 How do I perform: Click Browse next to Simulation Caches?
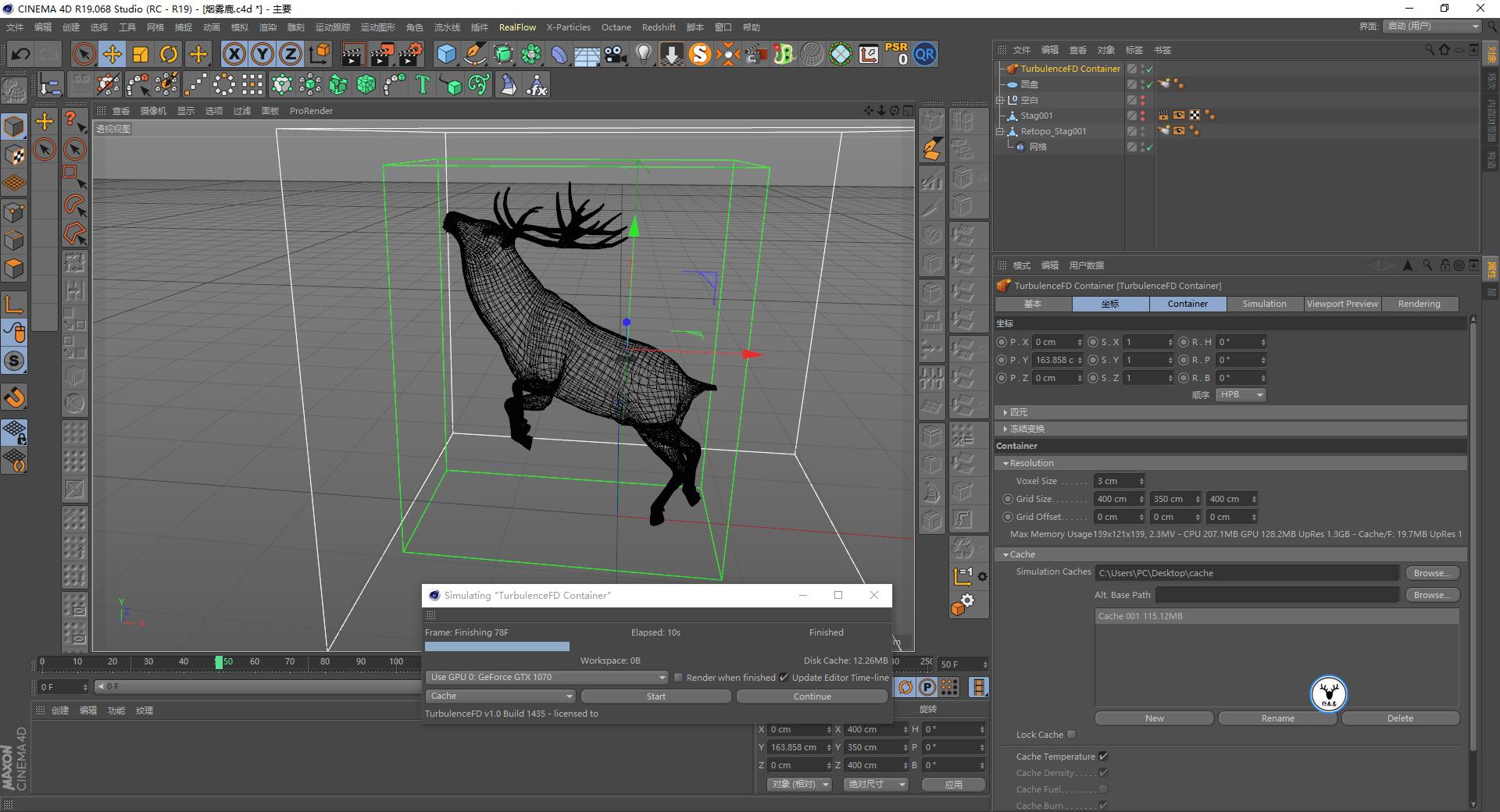tap(1431, 572)
